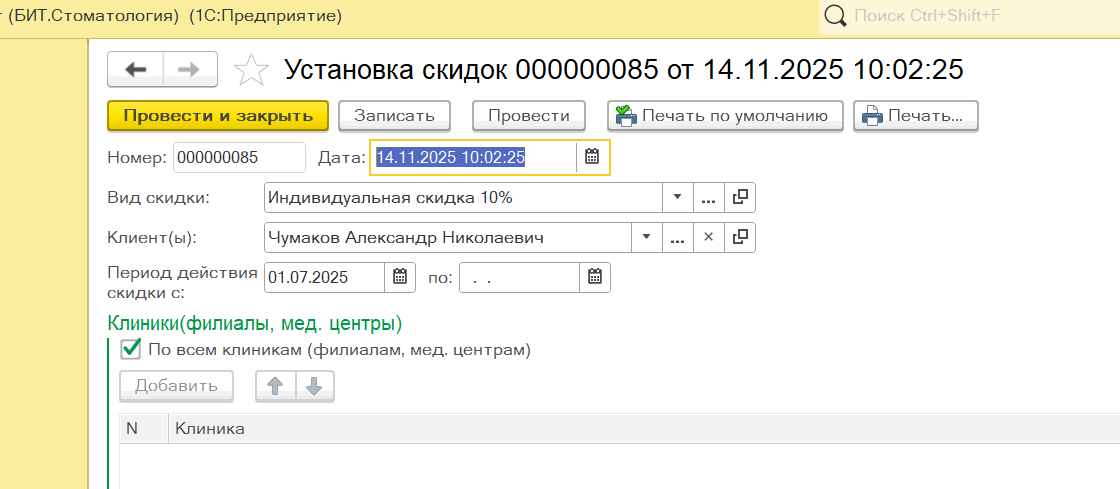The width and height of the screenshot is (1120, 489).
Task: Add document to favorites star
Action: click(x=251, y=70)
